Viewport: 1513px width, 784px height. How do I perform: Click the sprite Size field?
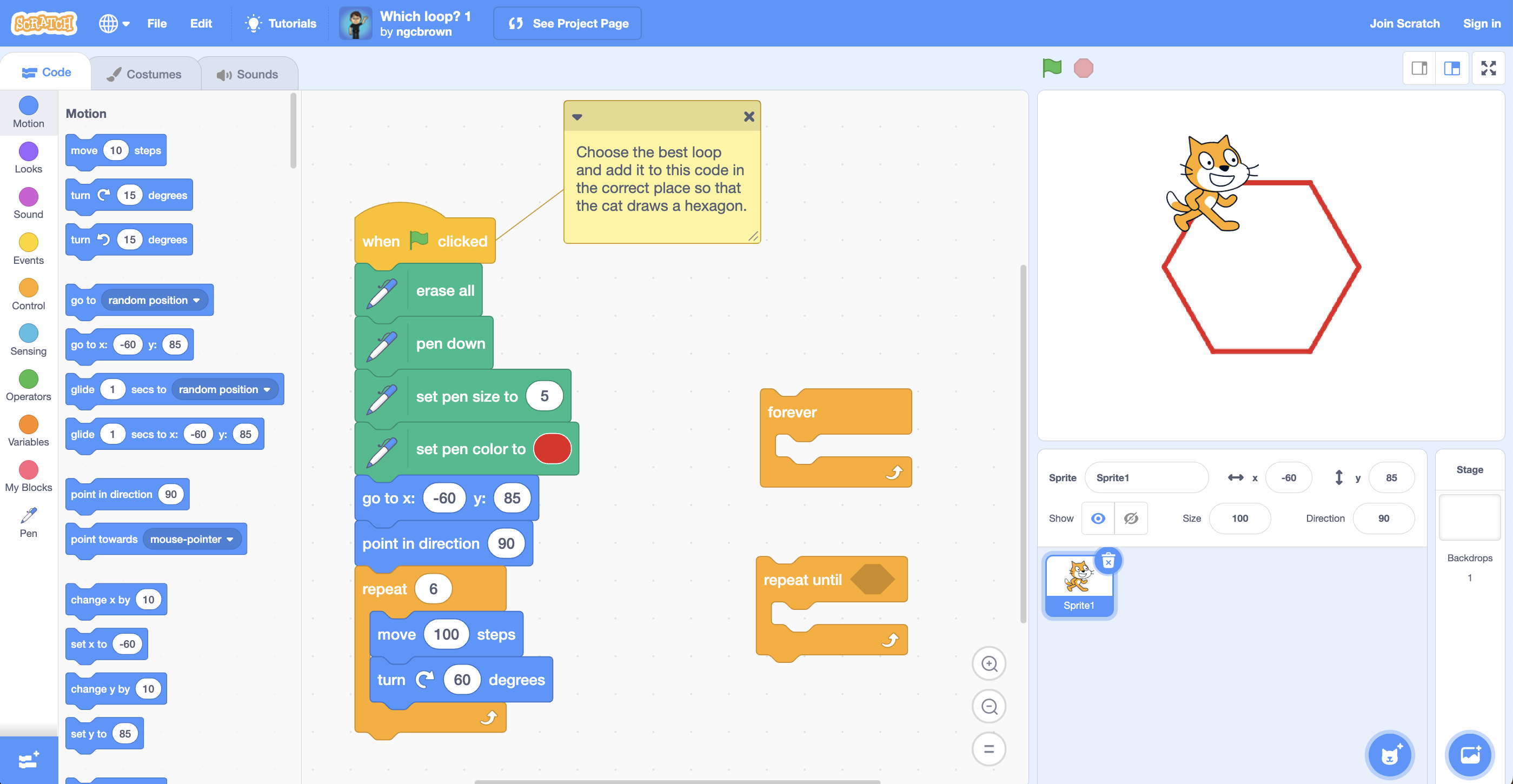[1239, 518]
